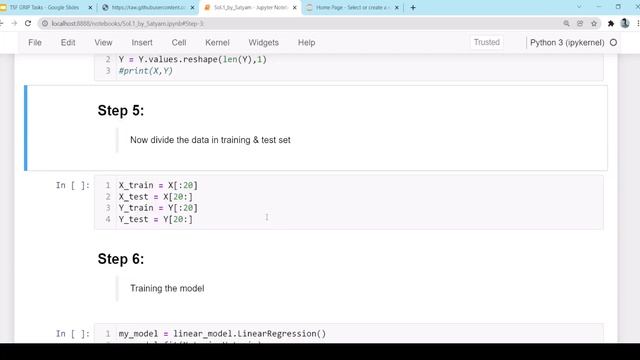Click the Trusted notebook button
Image resolution: width=640 pixels, height=360 pixels.
[x=487, y=42]
